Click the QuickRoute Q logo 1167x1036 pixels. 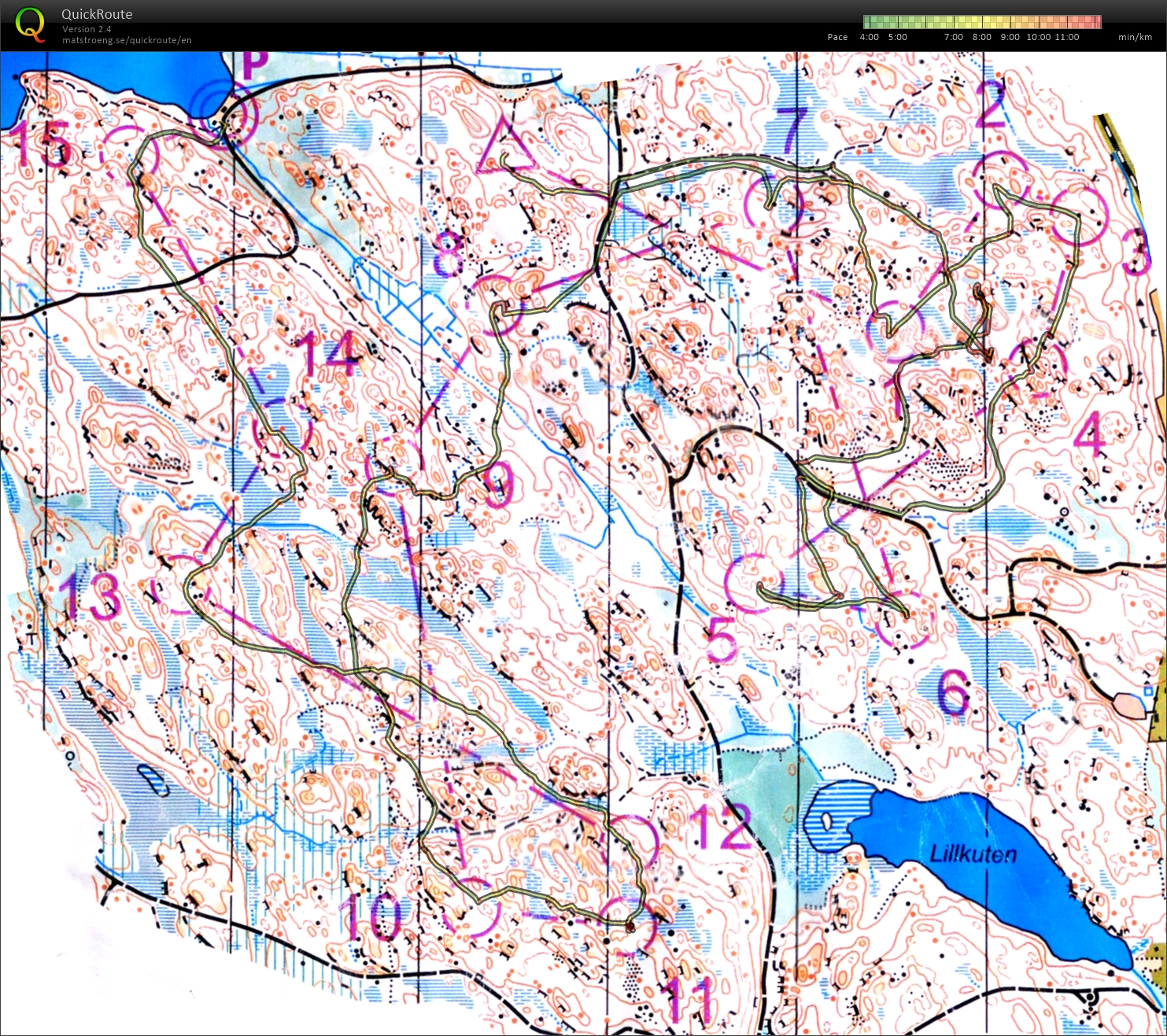pyautogui.click(x=31, y=24)
